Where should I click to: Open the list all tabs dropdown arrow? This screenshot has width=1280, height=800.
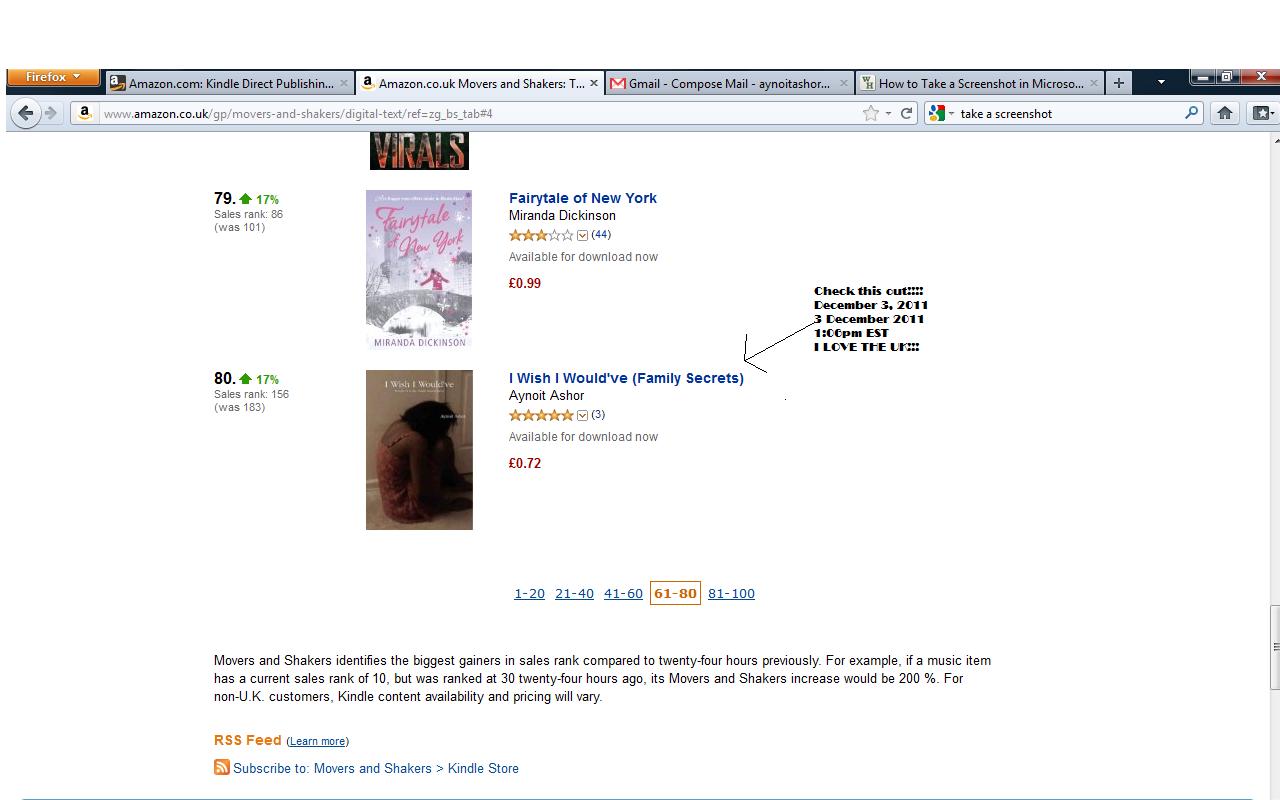point(1160,83)
